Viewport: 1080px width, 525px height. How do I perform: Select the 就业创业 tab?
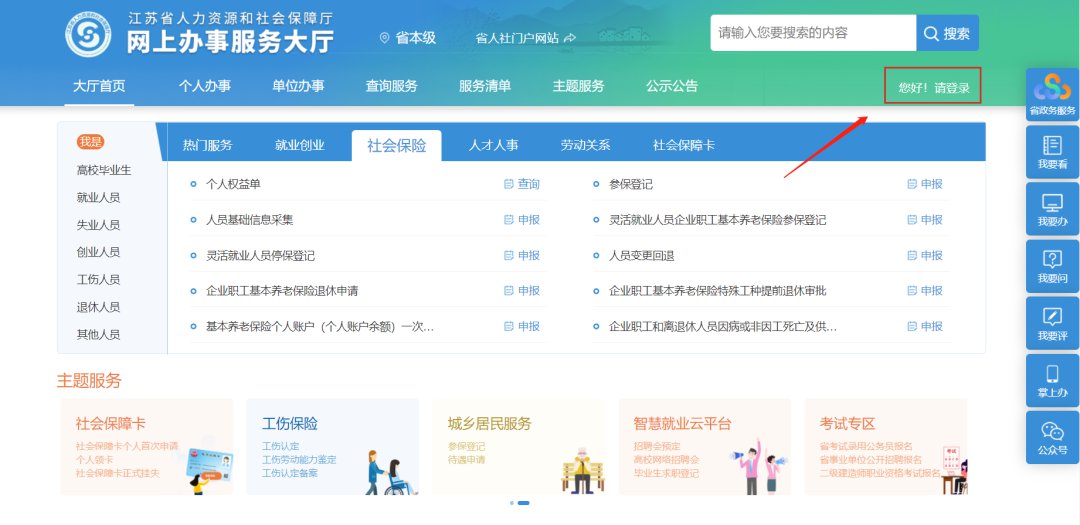[x=300, y=145]
